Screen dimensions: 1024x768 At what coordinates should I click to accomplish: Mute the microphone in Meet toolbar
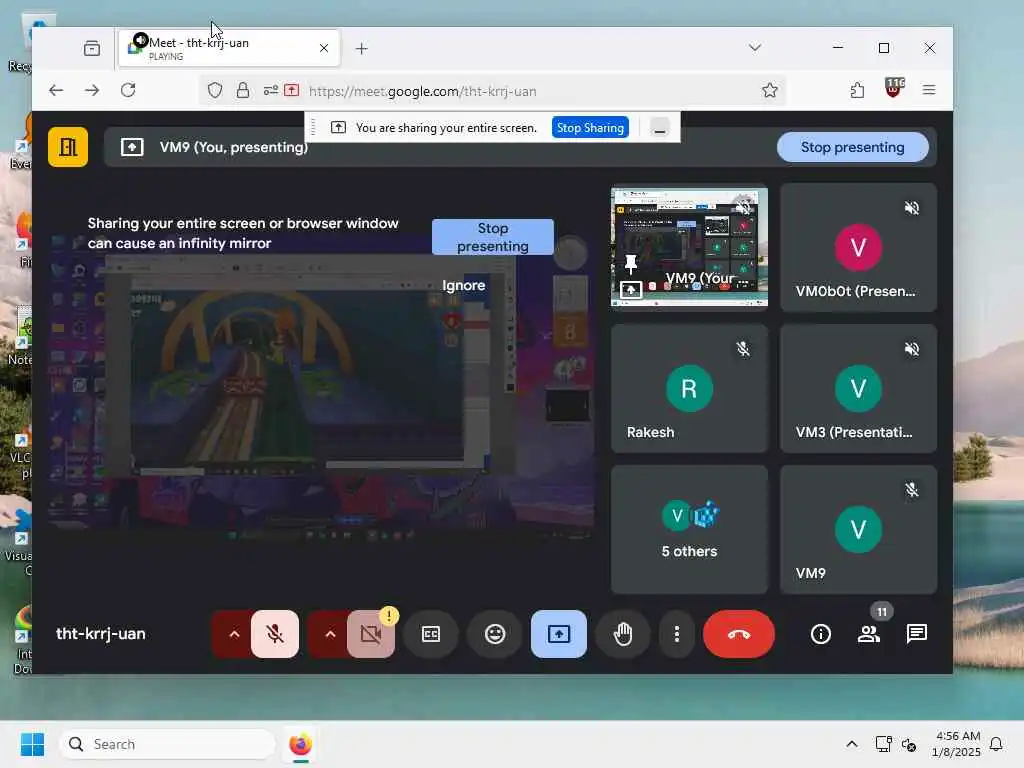[275, 633]
